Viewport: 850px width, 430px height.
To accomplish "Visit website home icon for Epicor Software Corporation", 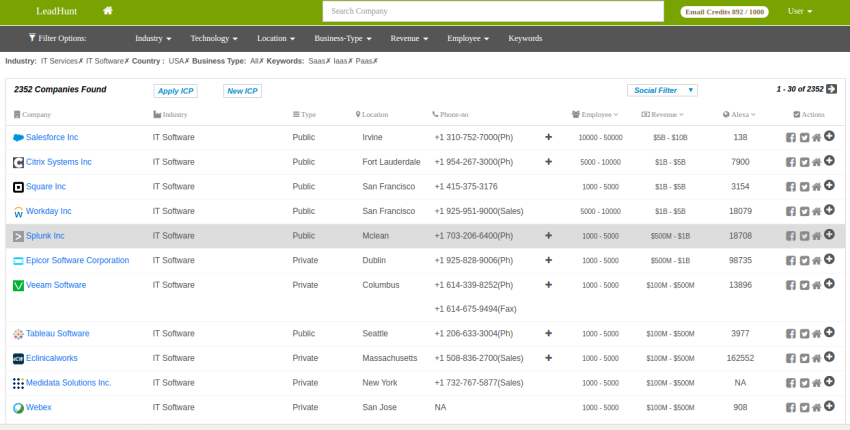I will (816, 261).
